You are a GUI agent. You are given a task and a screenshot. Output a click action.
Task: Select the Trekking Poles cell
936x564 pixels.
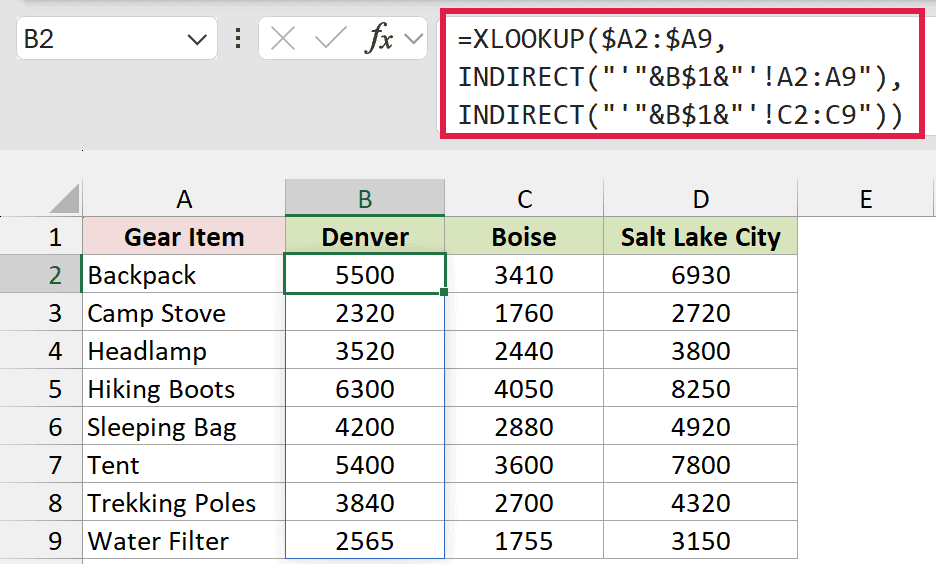click(184, 503)
